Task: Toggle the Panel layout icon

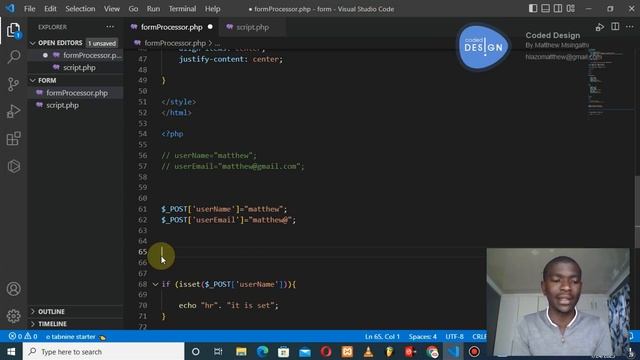Action: [545, 9]
